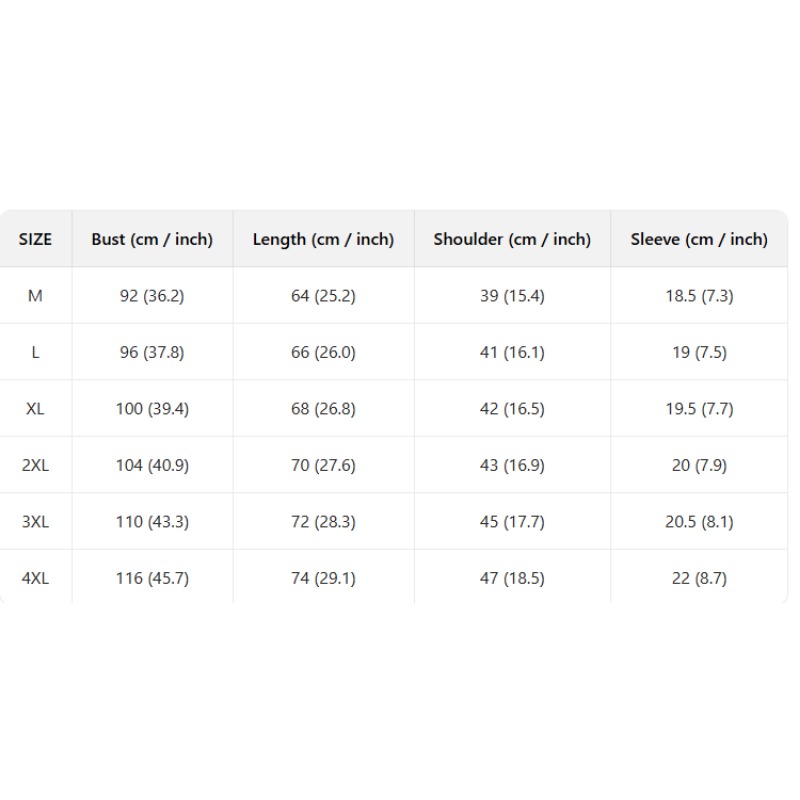Click bust value 100 (39.4)

tap(152, 409)
